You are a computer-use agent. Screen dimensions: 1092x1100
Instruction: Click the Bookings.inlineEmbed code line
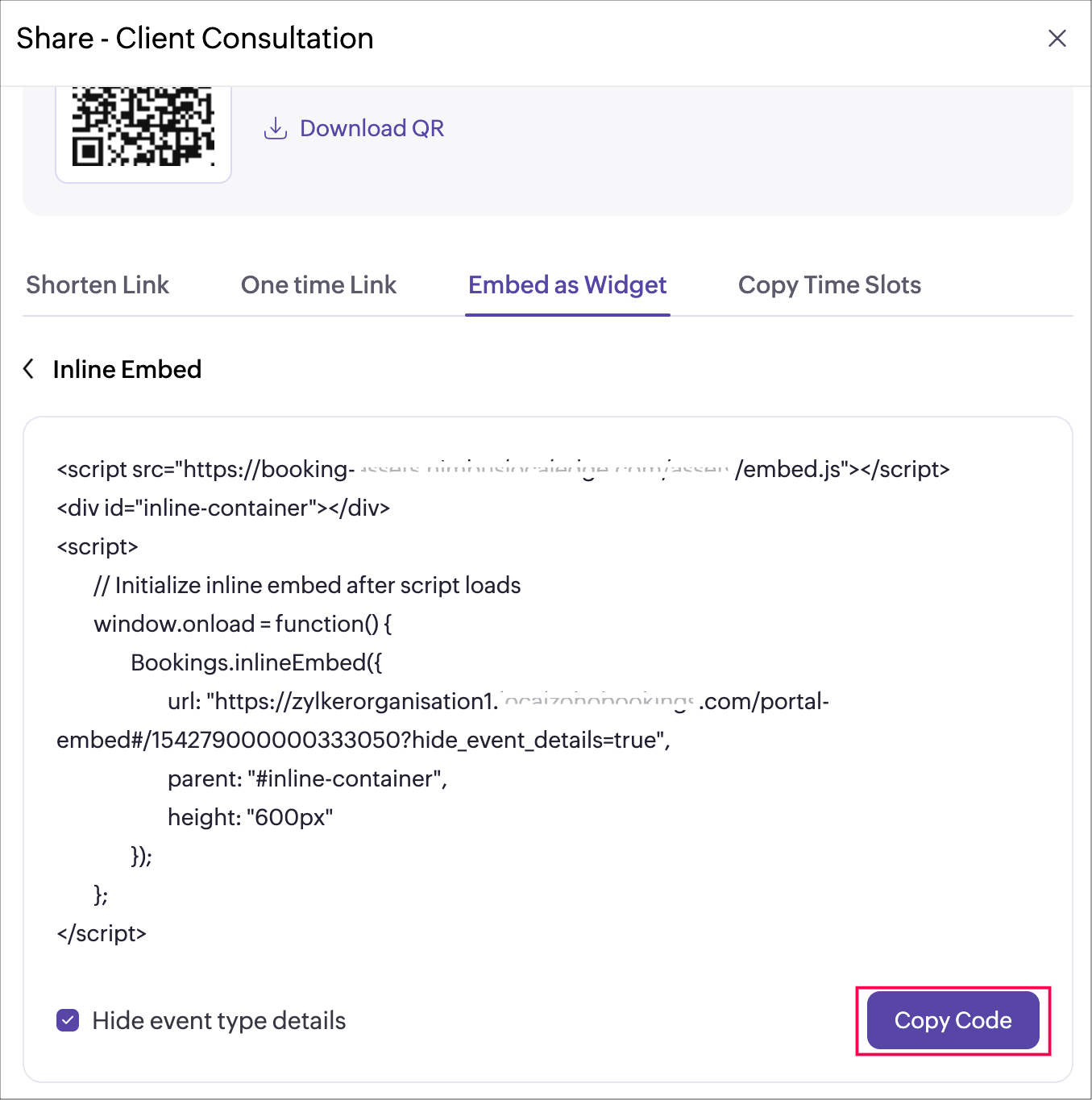pyautogui.click(x=256, y=662)
